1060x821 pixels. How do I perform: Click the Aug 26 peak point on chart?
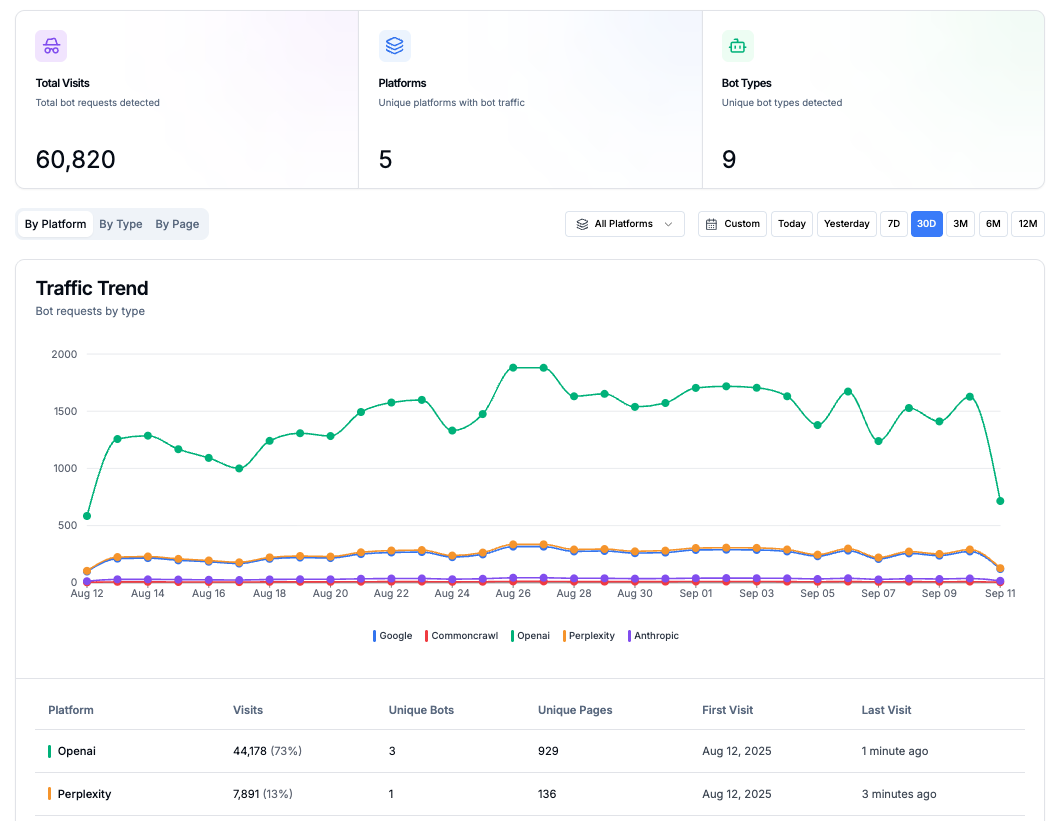[x=513, y=368]
